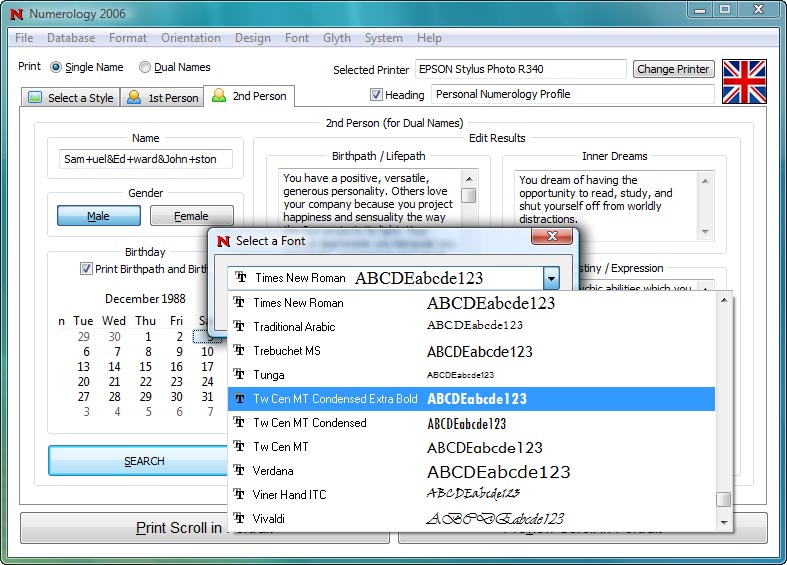Open the Font menu
787x565 pixels.
tap(297, 38)
